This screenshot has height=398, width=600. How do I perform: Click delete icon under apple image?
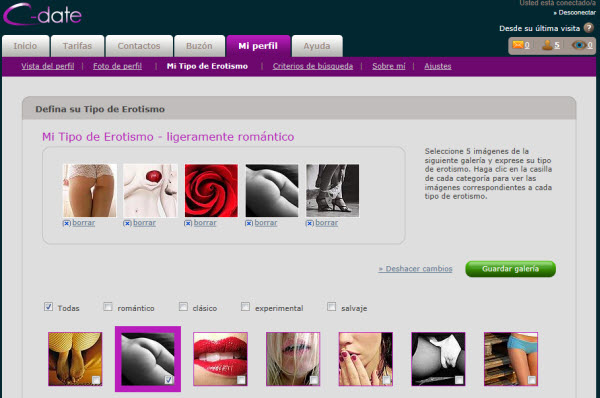[x=127, y=223]
